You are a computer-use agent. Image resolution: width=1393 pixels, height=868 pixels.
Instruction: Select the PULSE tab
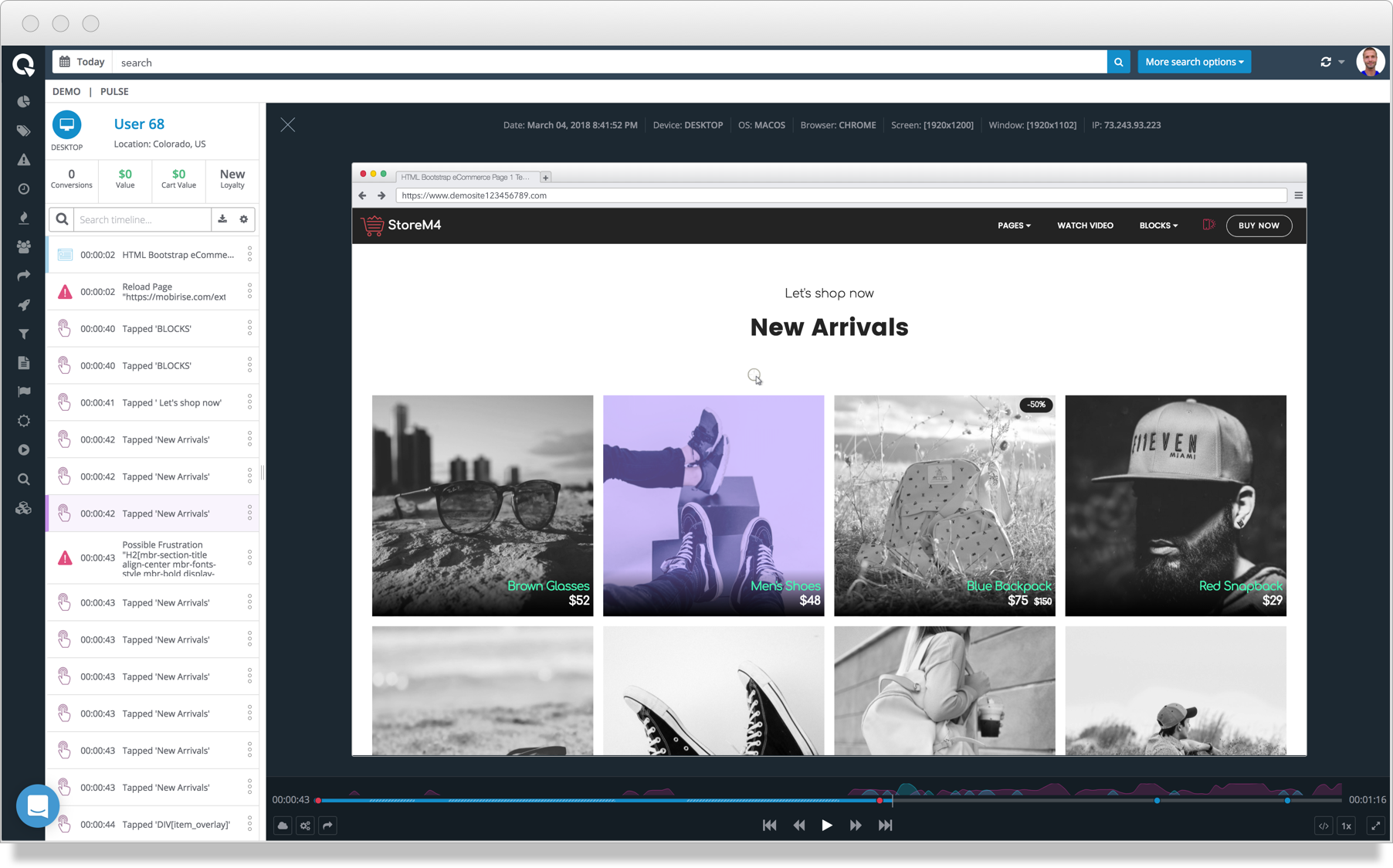coord(114,91)
